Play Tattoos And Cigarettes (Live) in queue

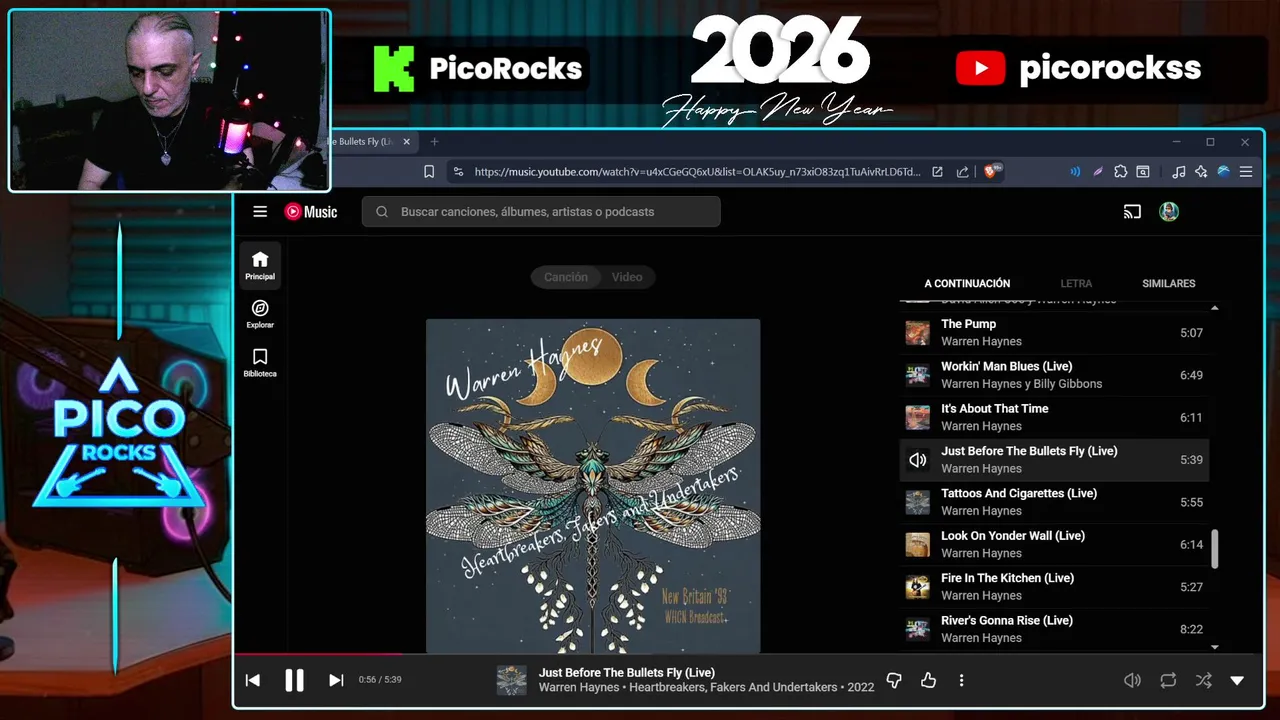[1054, 502]
